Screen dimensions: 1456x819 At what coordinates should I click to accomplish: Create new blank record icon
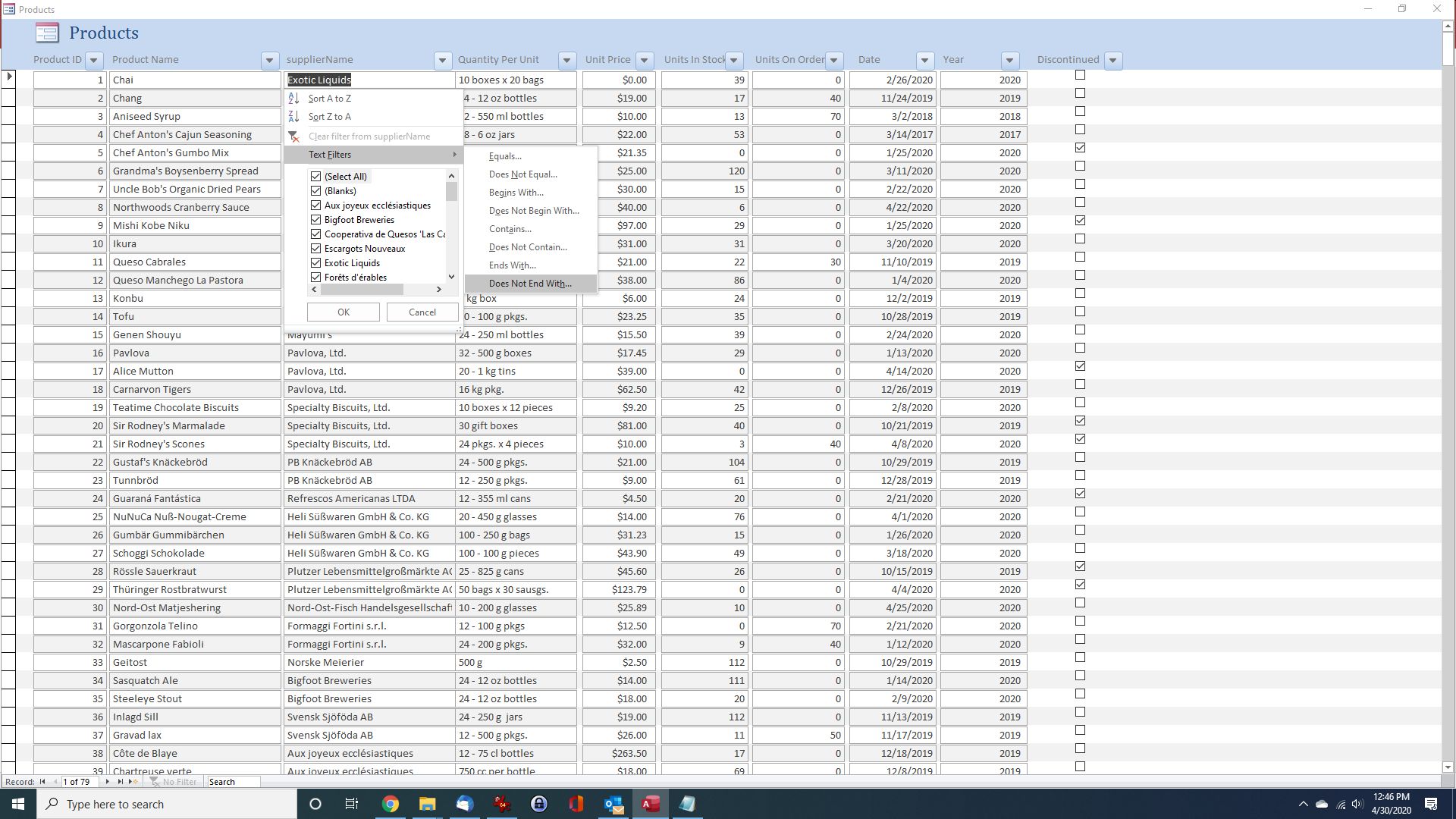133,782
